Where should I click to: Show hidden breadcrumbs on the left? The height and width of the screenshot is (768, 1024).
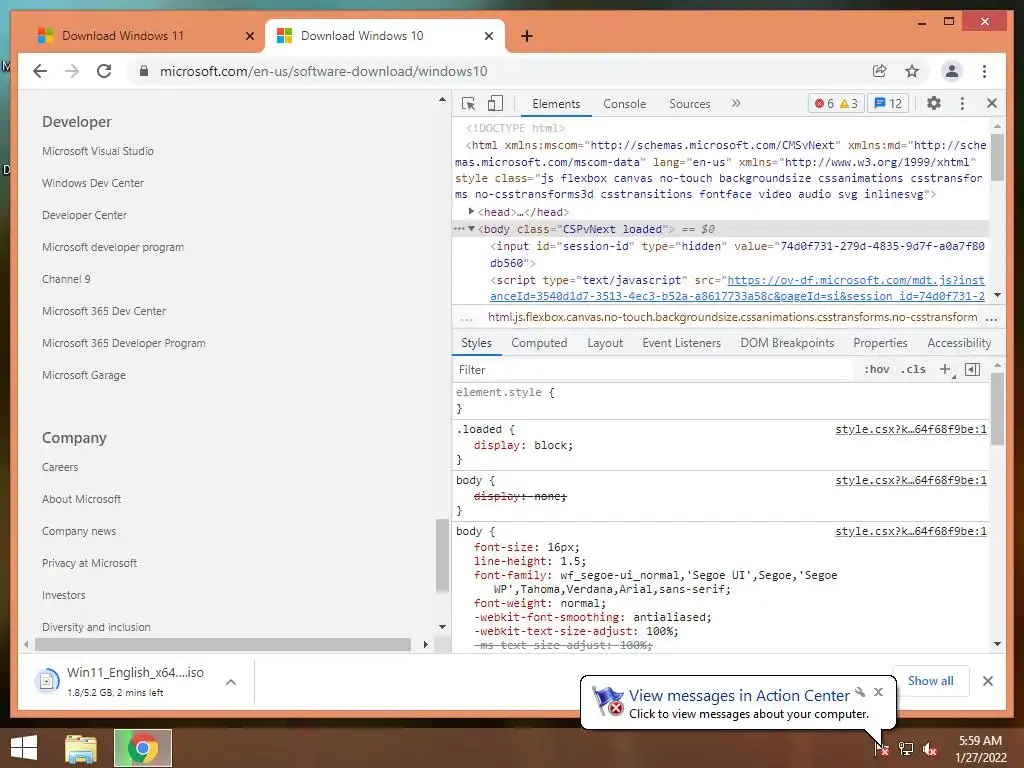(x=466, y=318)
